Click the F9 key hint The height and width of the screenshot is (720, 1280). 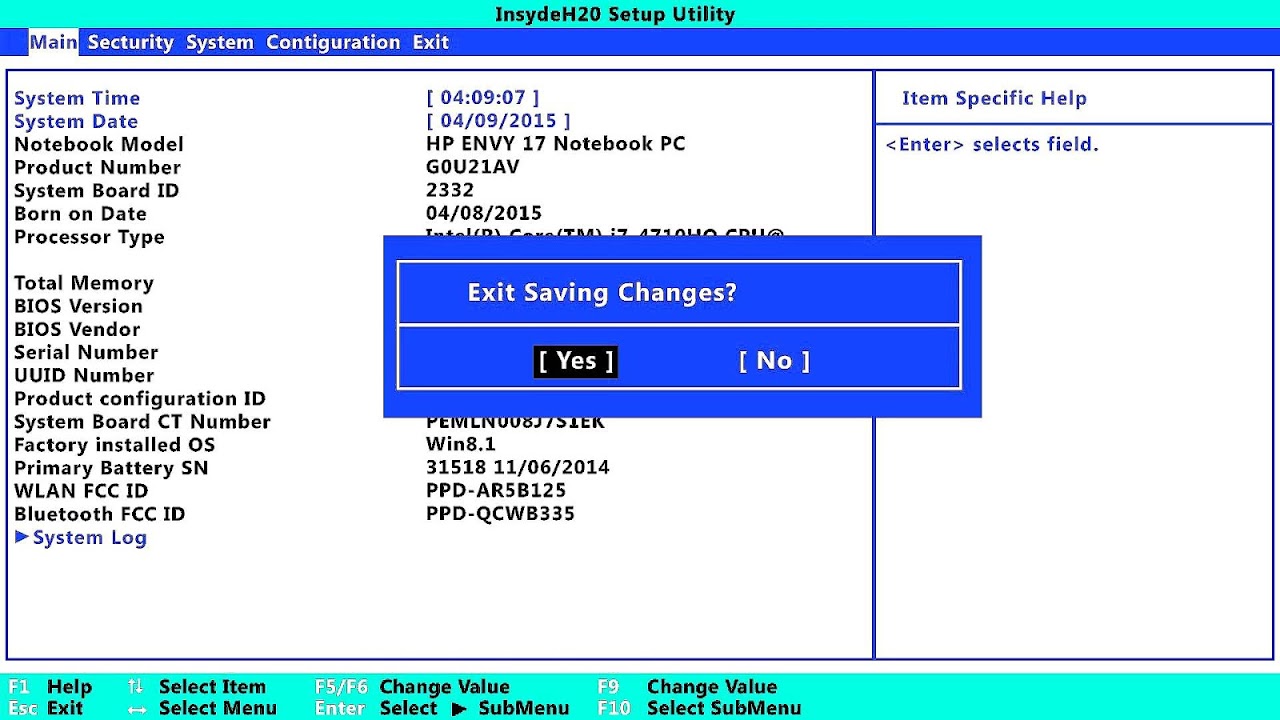coord(608,687)
